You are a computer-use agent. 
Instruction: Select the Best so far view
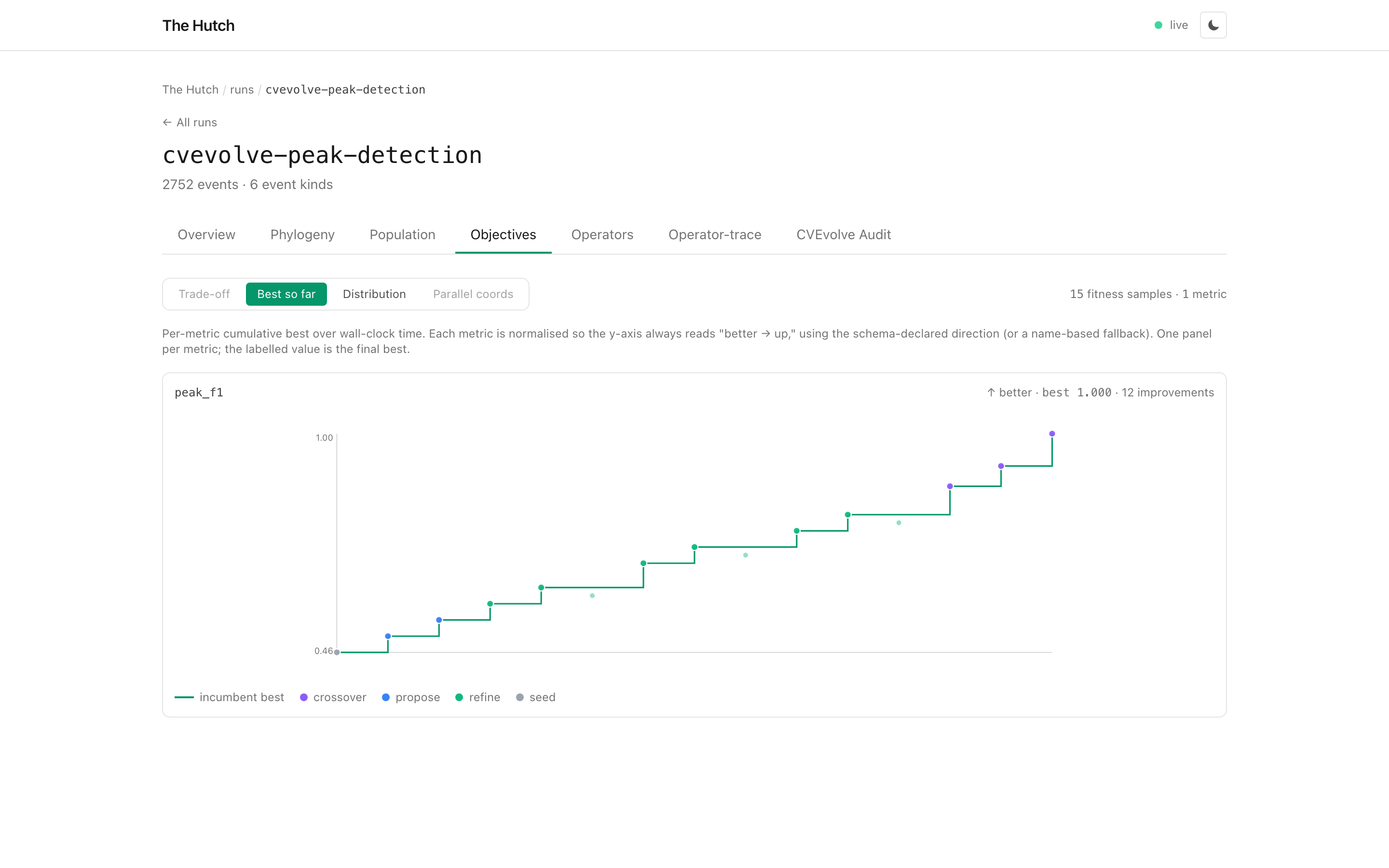tap(286, 294)
